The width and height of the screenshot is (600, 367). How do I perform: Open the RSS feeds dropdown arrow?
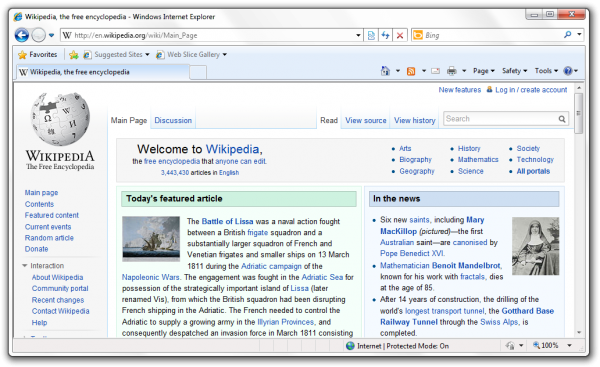pyautogui.click(x=424, y=71)
